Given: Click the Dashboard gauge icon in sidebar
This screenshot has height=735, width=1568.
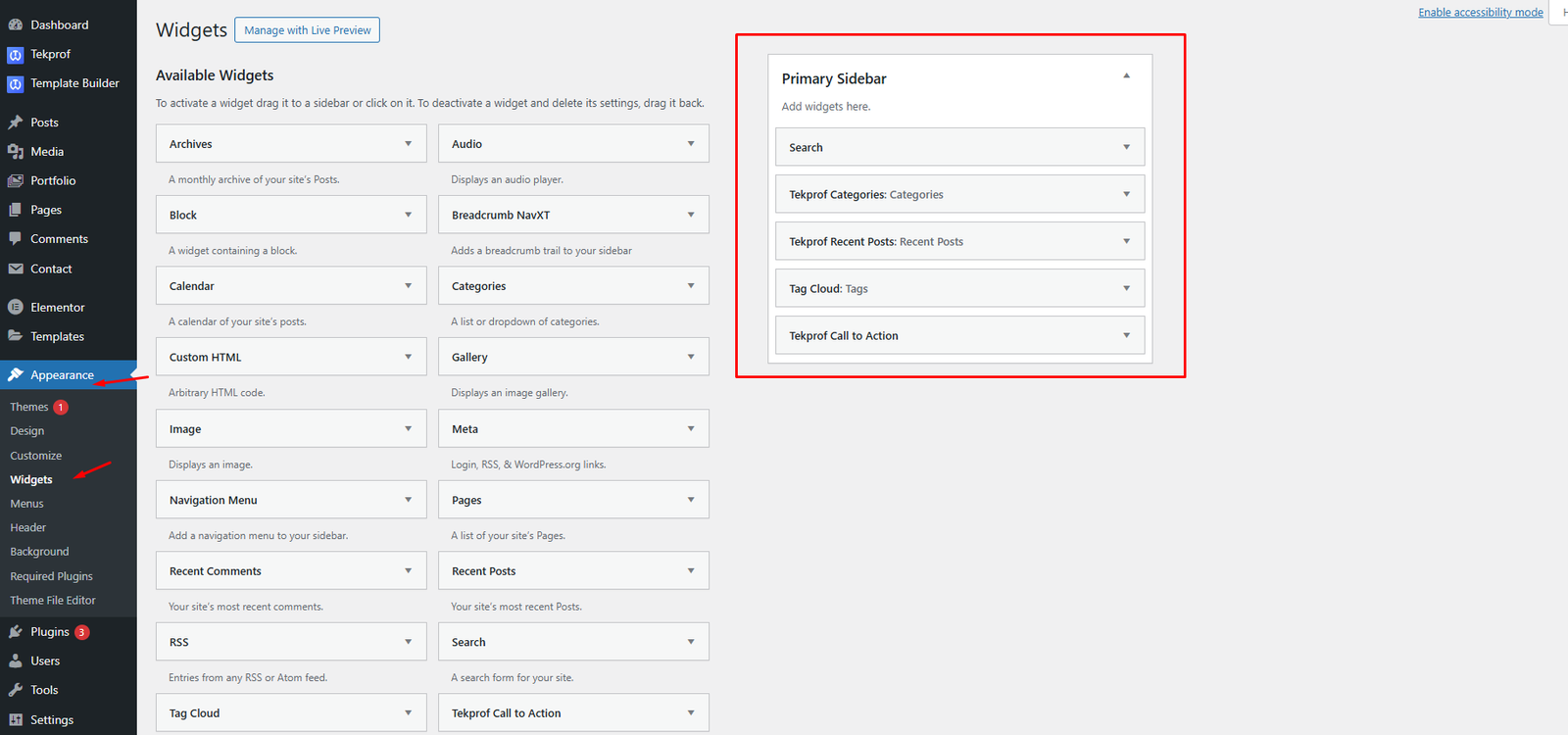Looking at the screenshot, I should (x=16, y=24).
